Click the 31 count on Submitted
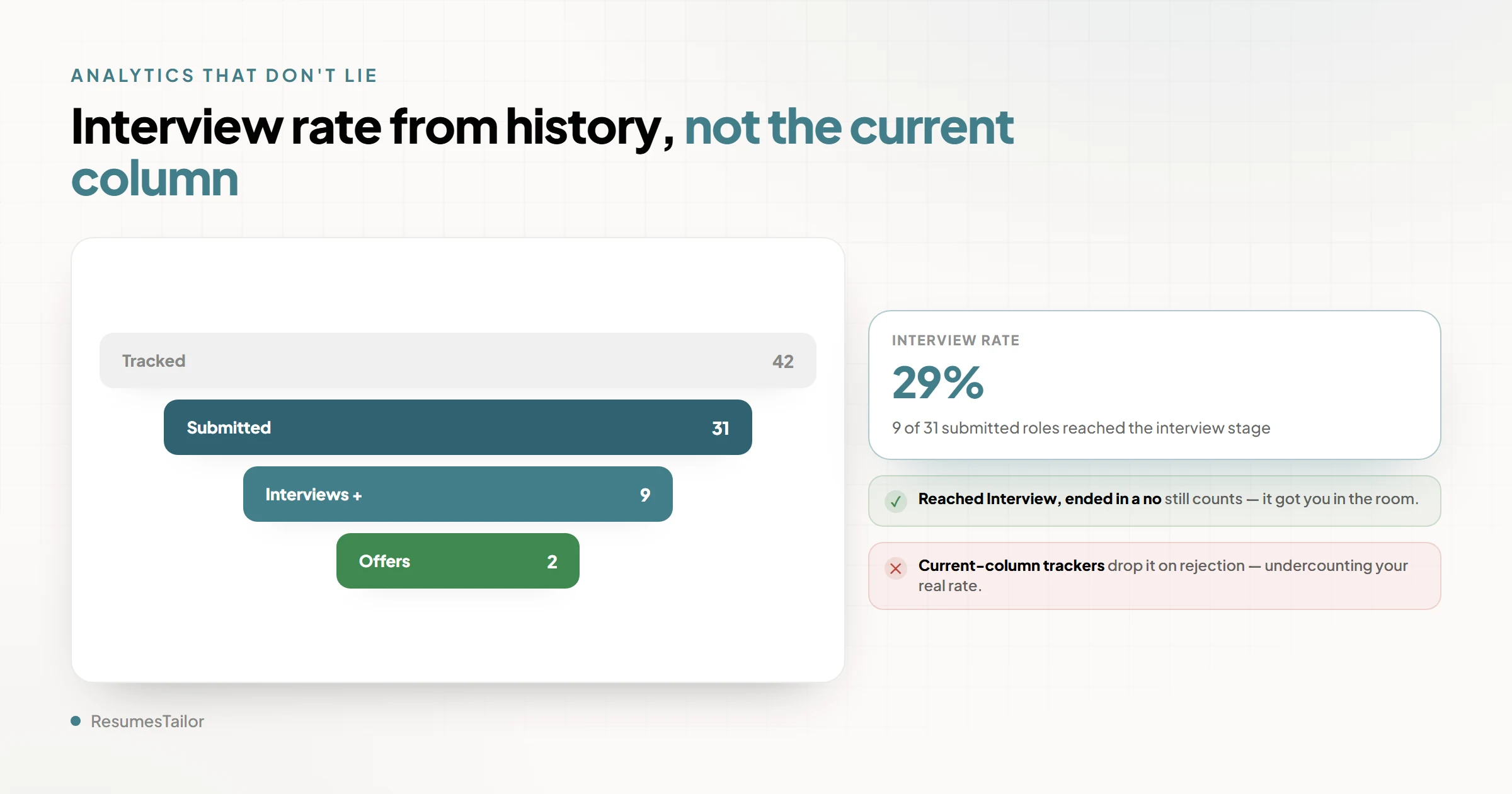 tap(720, 428)
